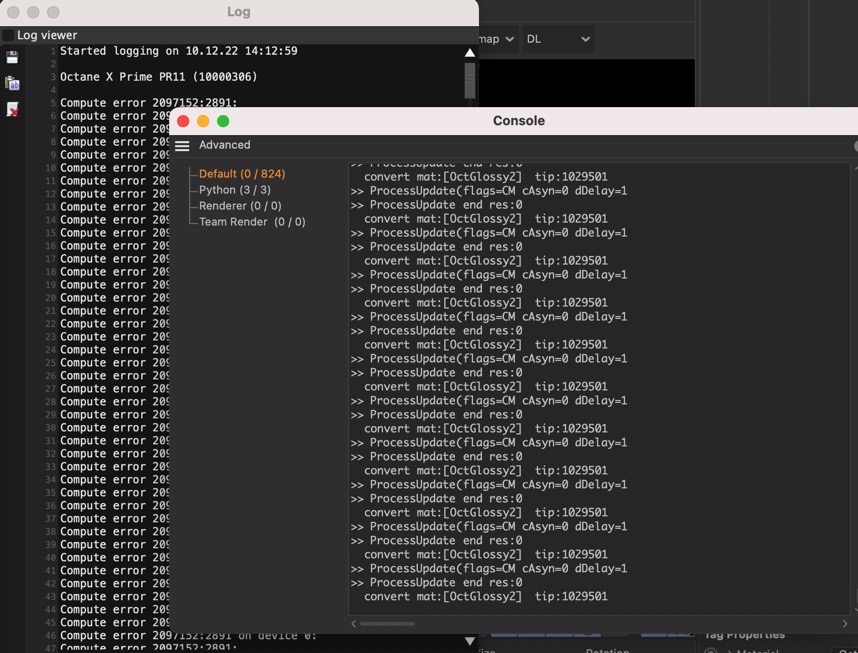Click the Log vertical scrollbar thumb
Screen dimensions: 858x653
tap(469, 81)
